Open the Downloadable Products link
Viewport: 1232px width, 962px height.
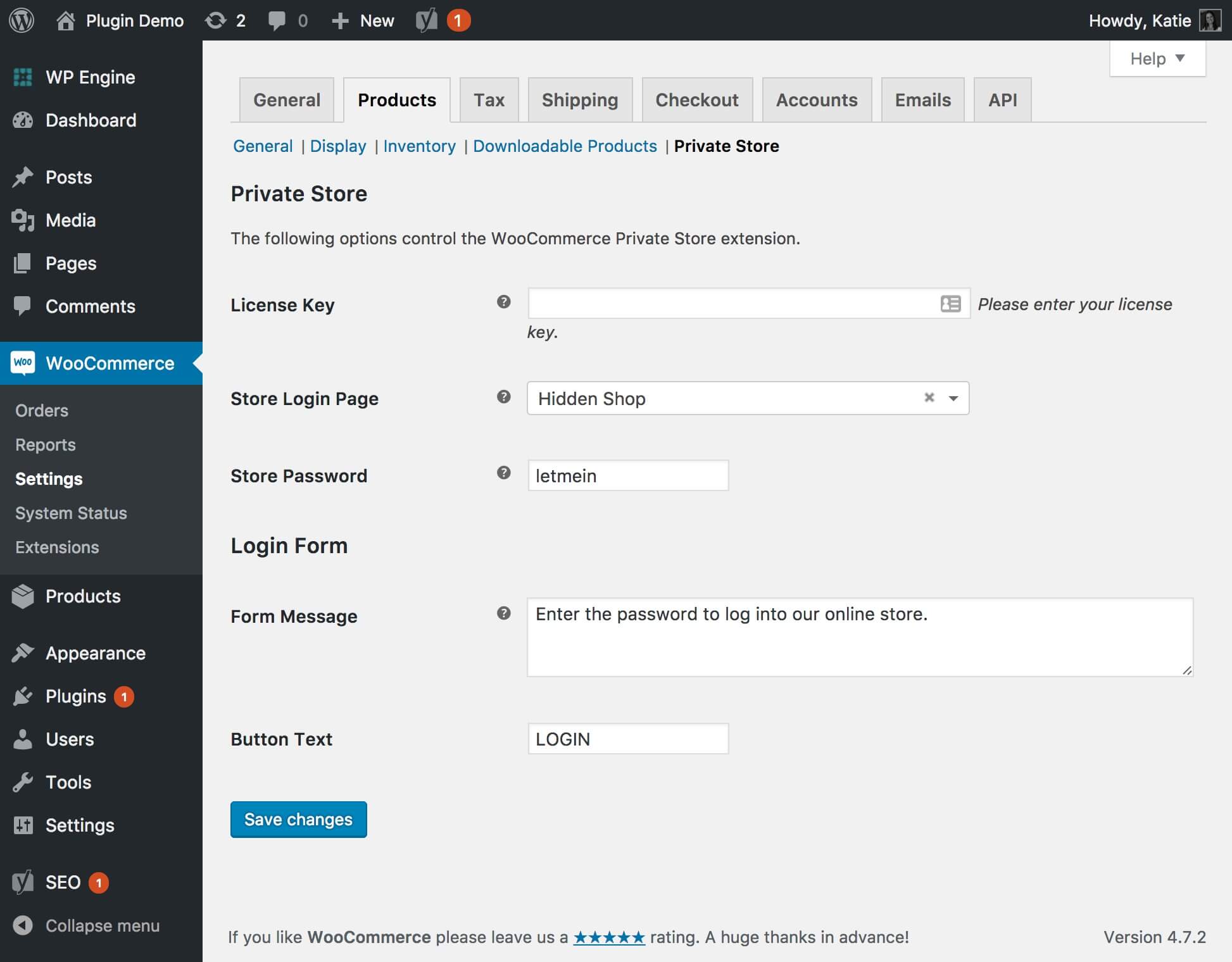click(565, 146)
